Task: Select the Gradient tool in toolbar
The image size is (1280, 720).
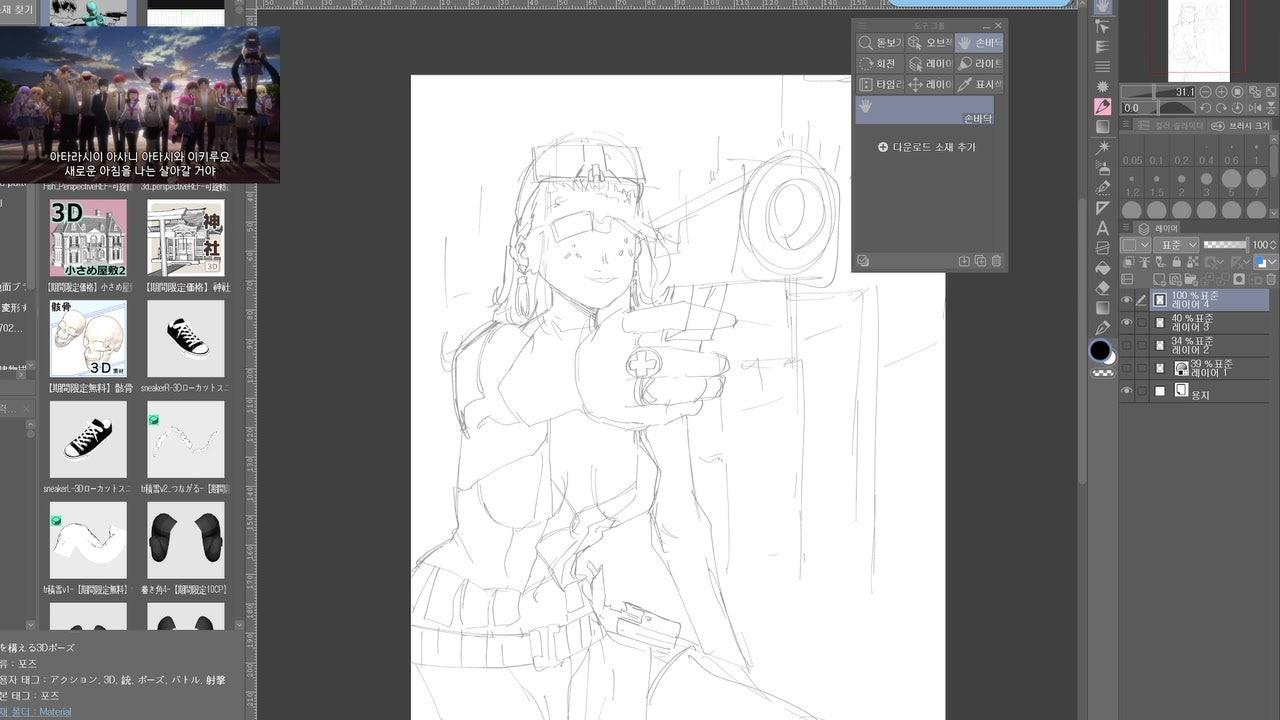Action: pyautogui.click(x=1103, y=308)
